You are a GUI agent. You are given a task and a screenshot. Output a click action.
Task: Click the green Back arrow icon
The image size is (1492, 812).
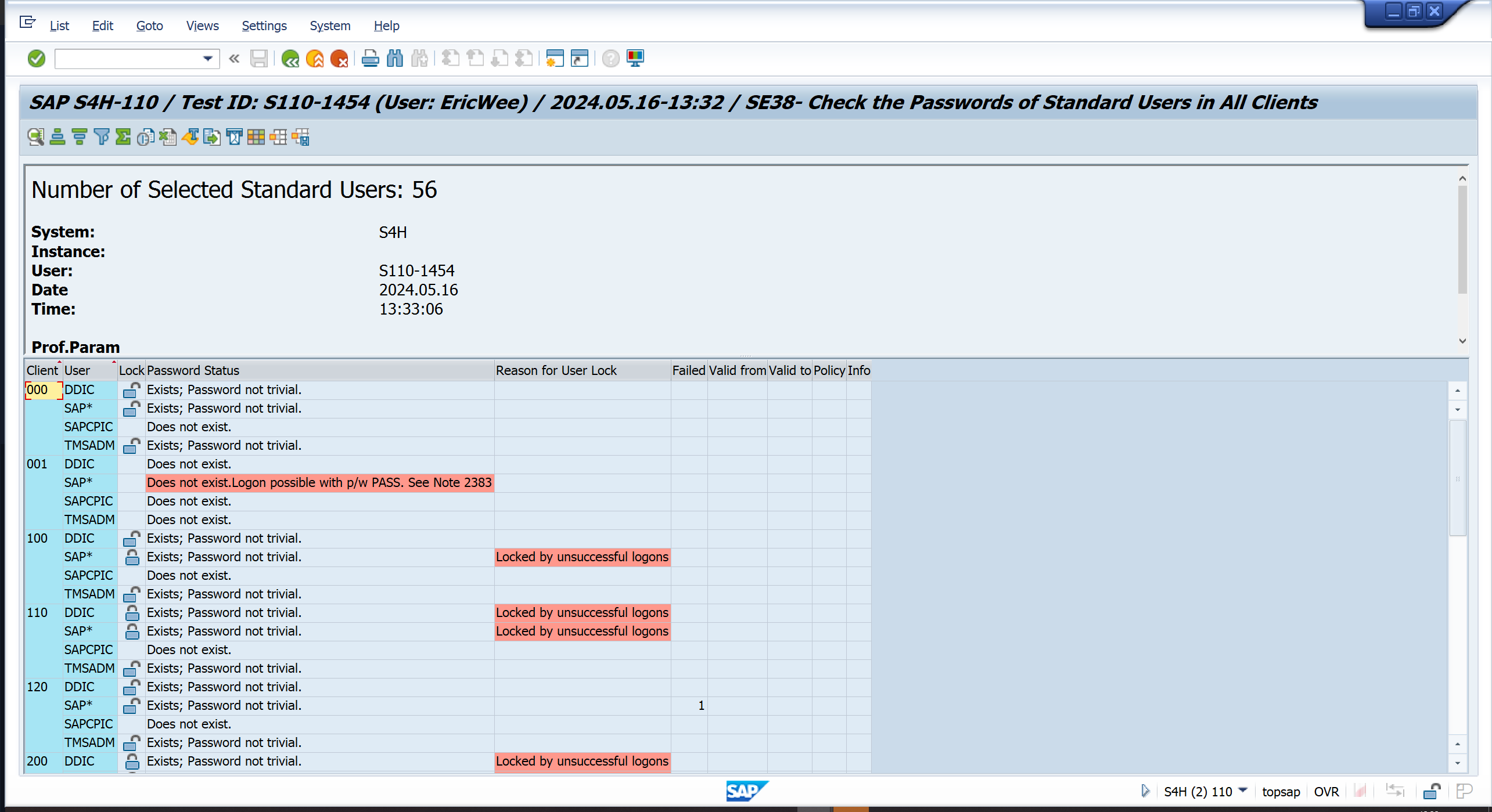(290, 59)
